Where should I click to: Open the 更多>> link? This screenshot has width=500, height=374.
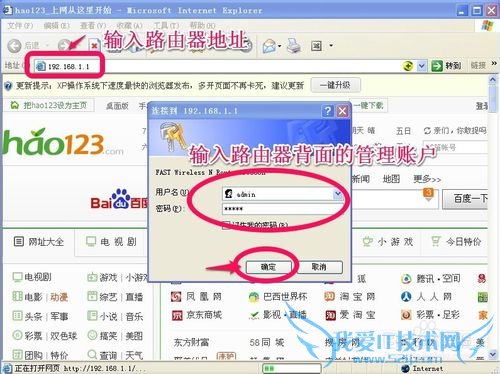coord(427,179)
